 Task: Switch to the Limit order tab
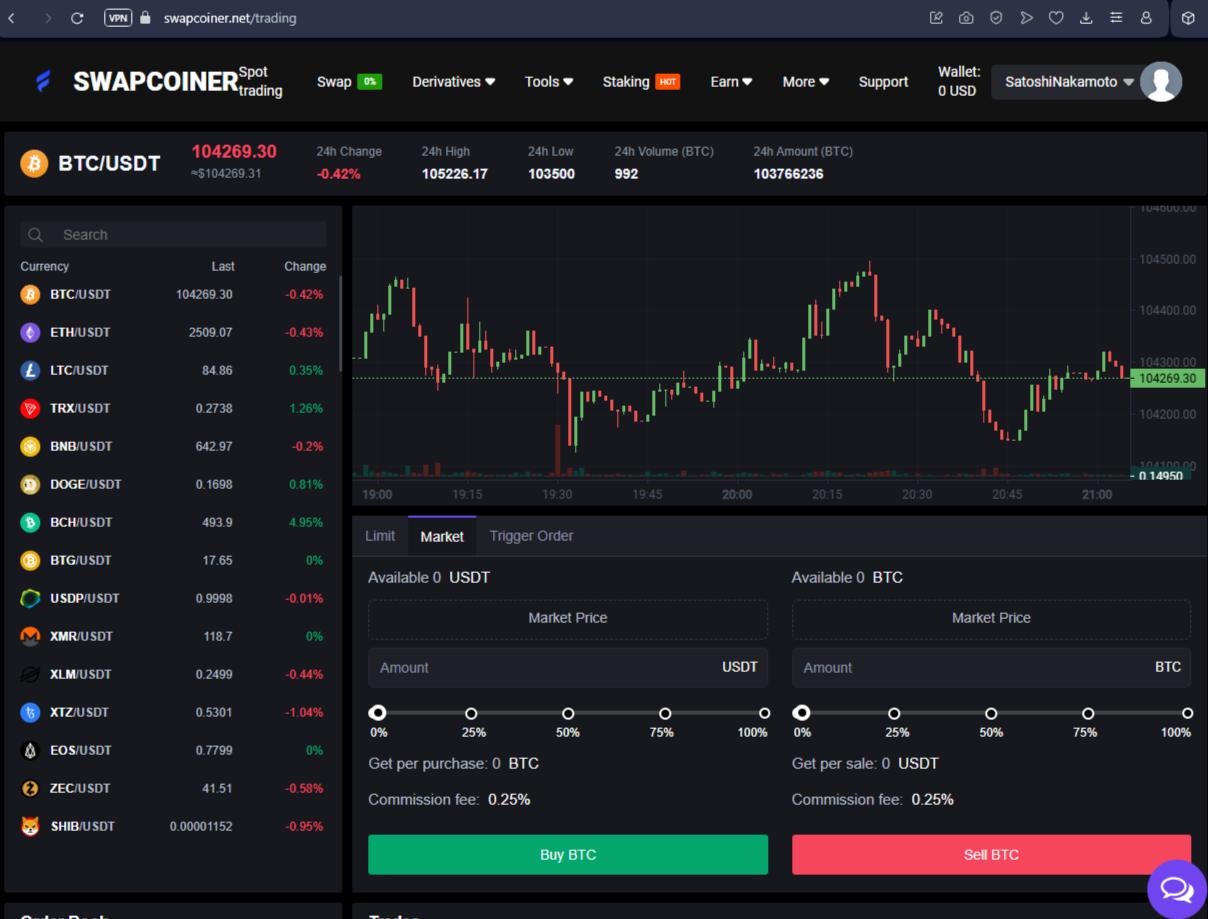click(x=380, y=536)
